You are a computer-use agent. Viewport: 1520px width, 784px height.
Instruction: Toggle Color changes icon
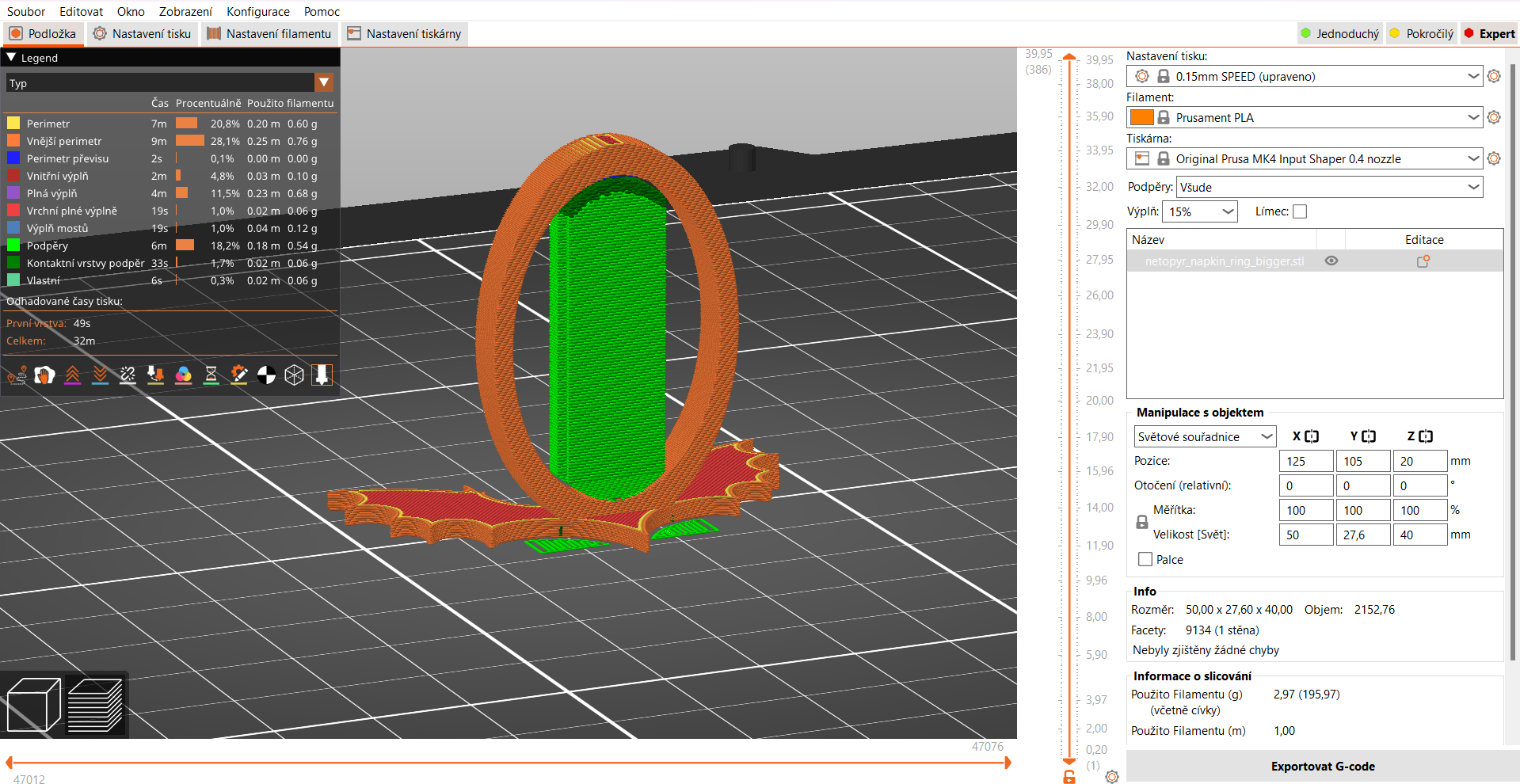point(184,375)
